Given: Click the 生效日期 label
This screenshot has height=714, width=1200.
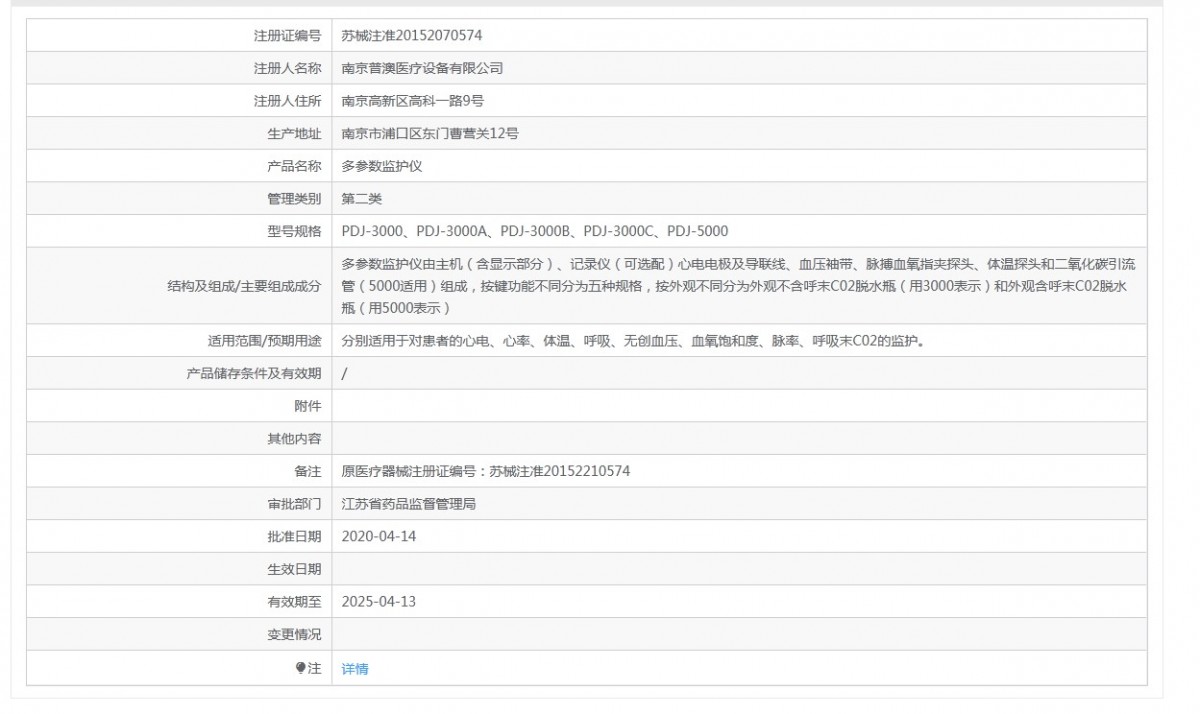Looking at the screenshot, I should tap(294, 569).
